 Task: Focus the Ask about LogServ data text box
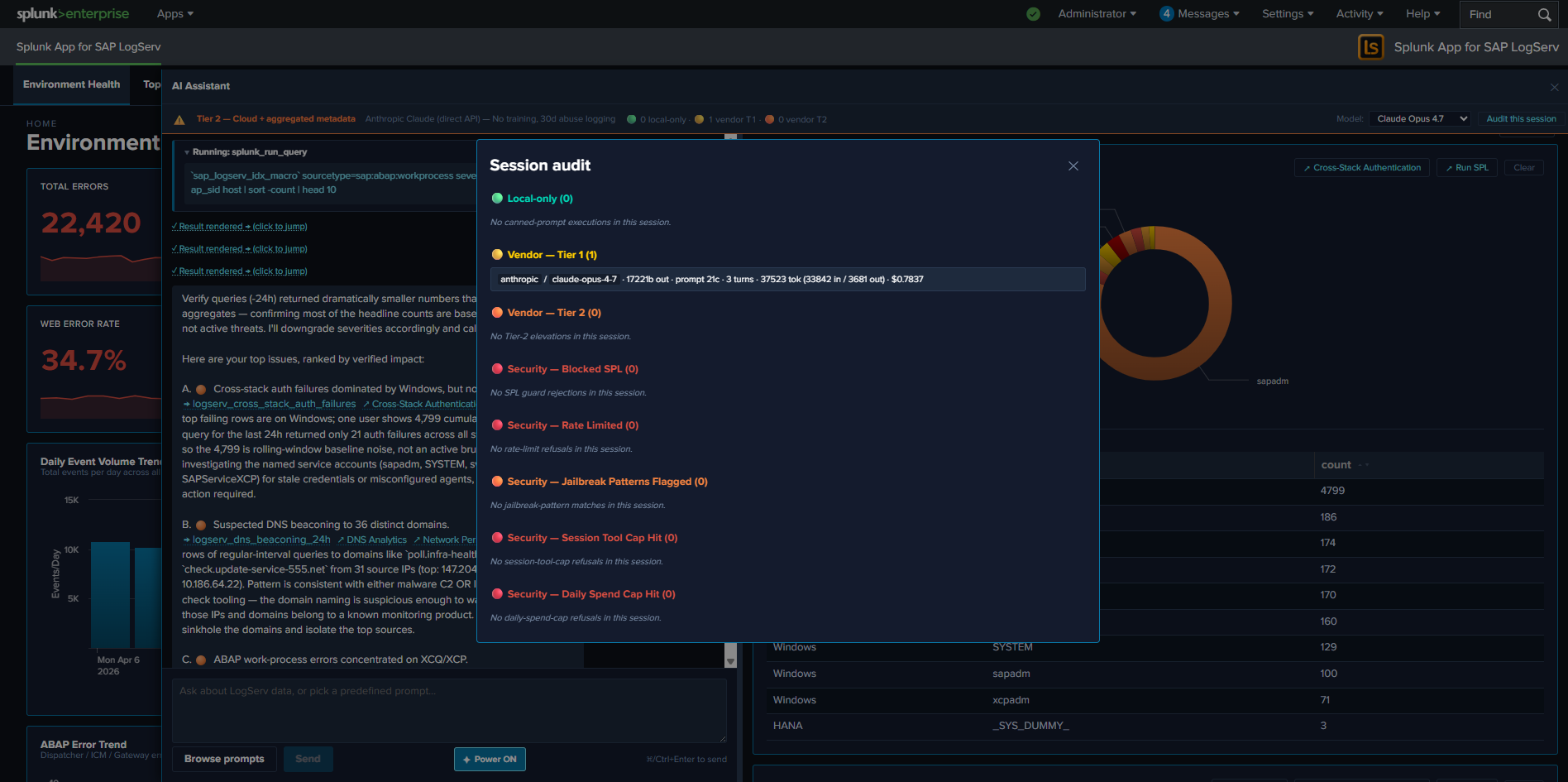[449, 711]
